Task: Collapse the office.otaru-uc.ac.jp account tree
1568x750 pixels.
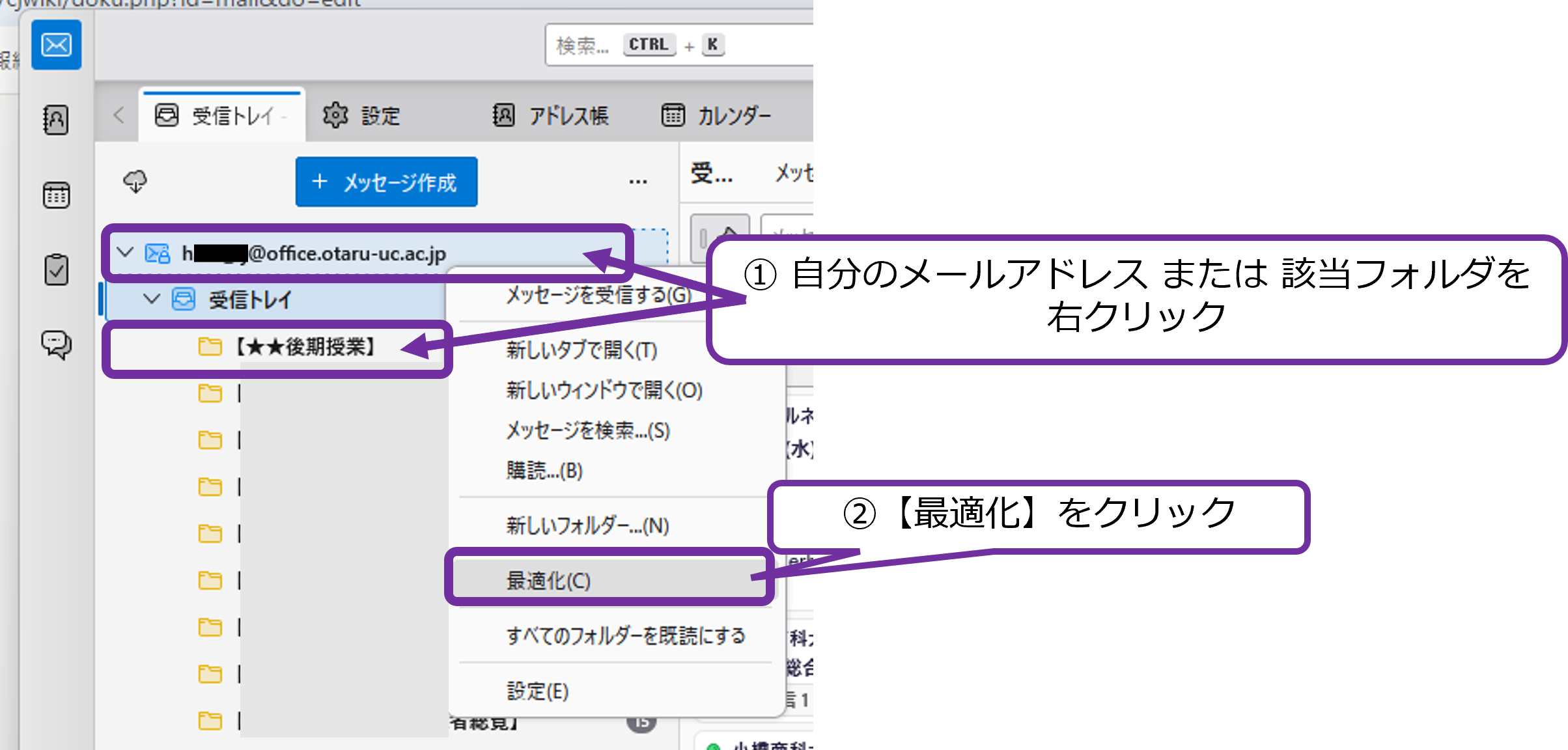Action: (x=125, y=253)
